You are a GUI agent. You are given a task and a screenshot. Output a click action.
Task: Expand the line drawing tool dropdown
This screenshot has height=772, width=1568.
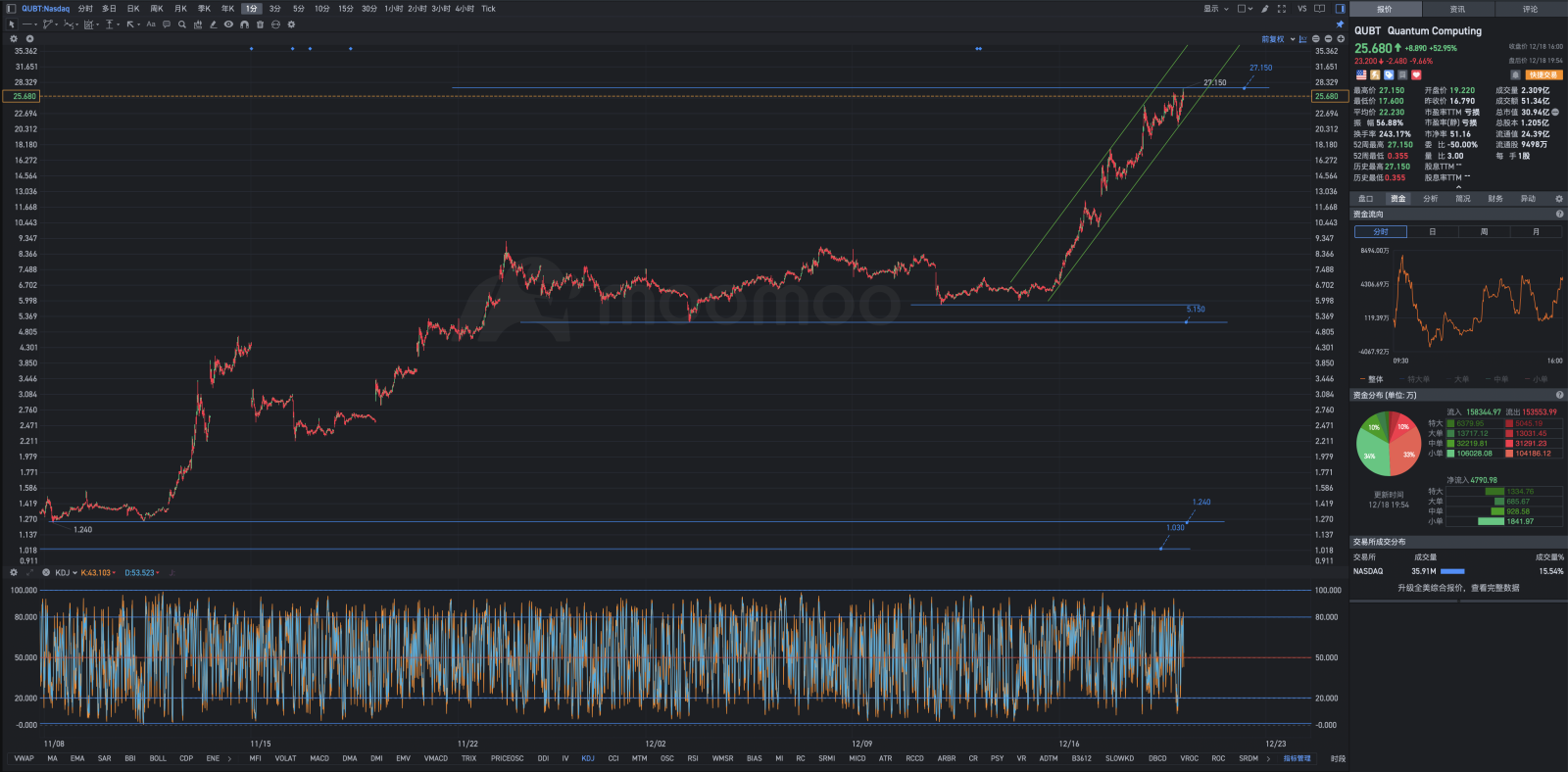[35, 24]
